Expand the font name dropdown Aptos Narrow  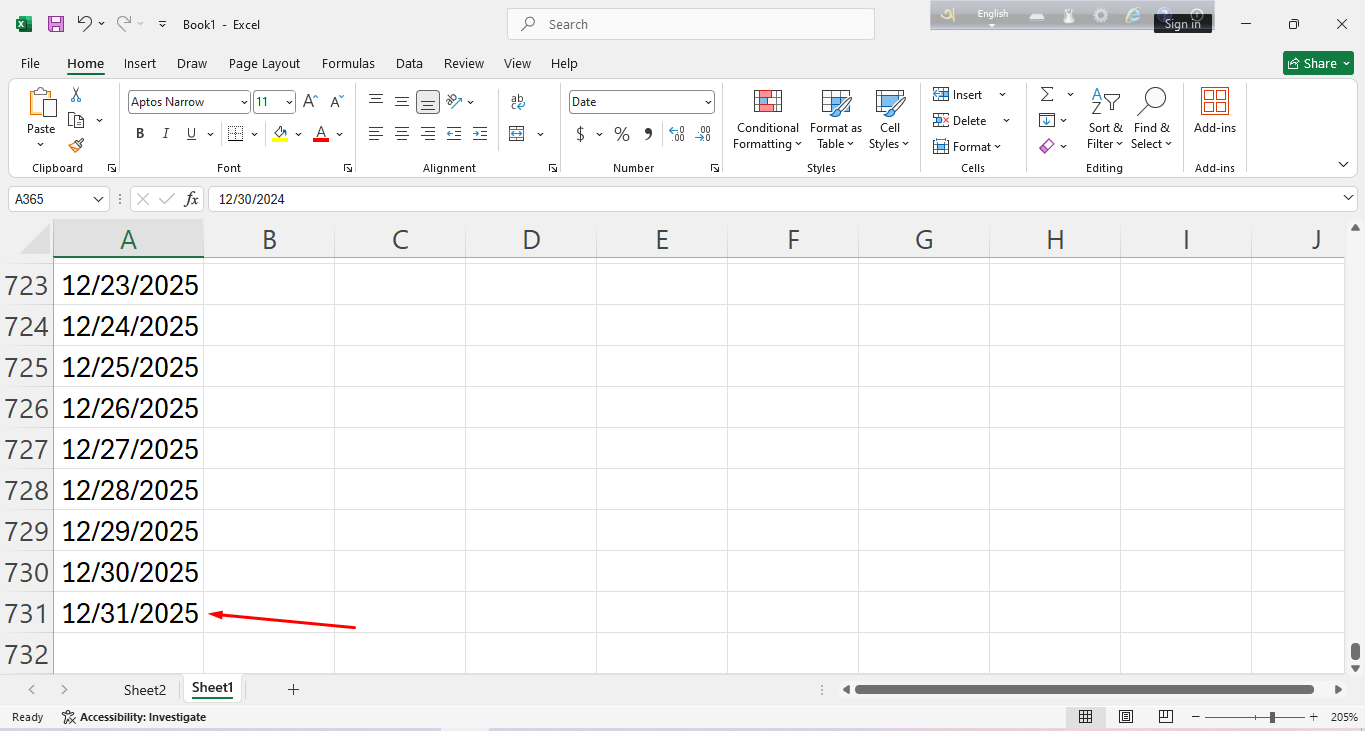[244, 102]
